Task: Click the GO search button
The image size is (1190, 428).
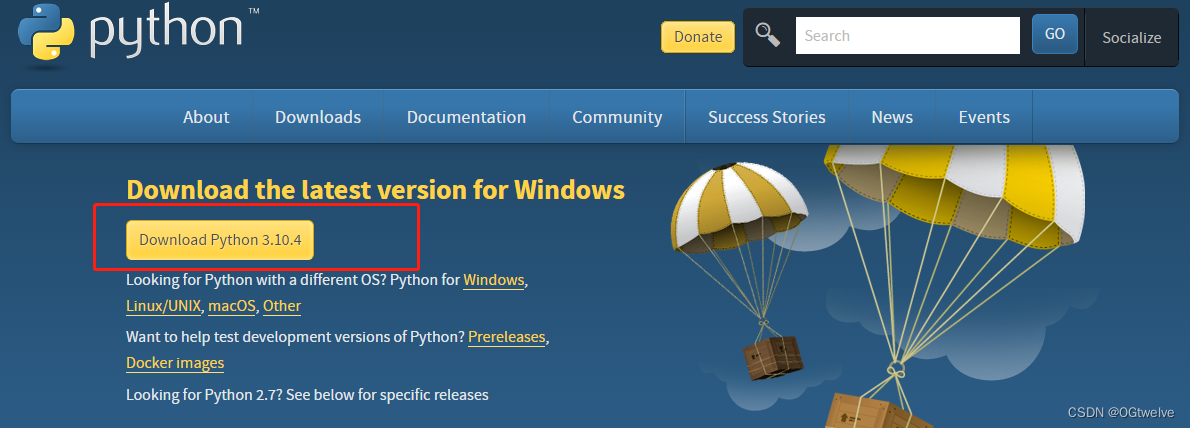Action: coord(1054,34)
